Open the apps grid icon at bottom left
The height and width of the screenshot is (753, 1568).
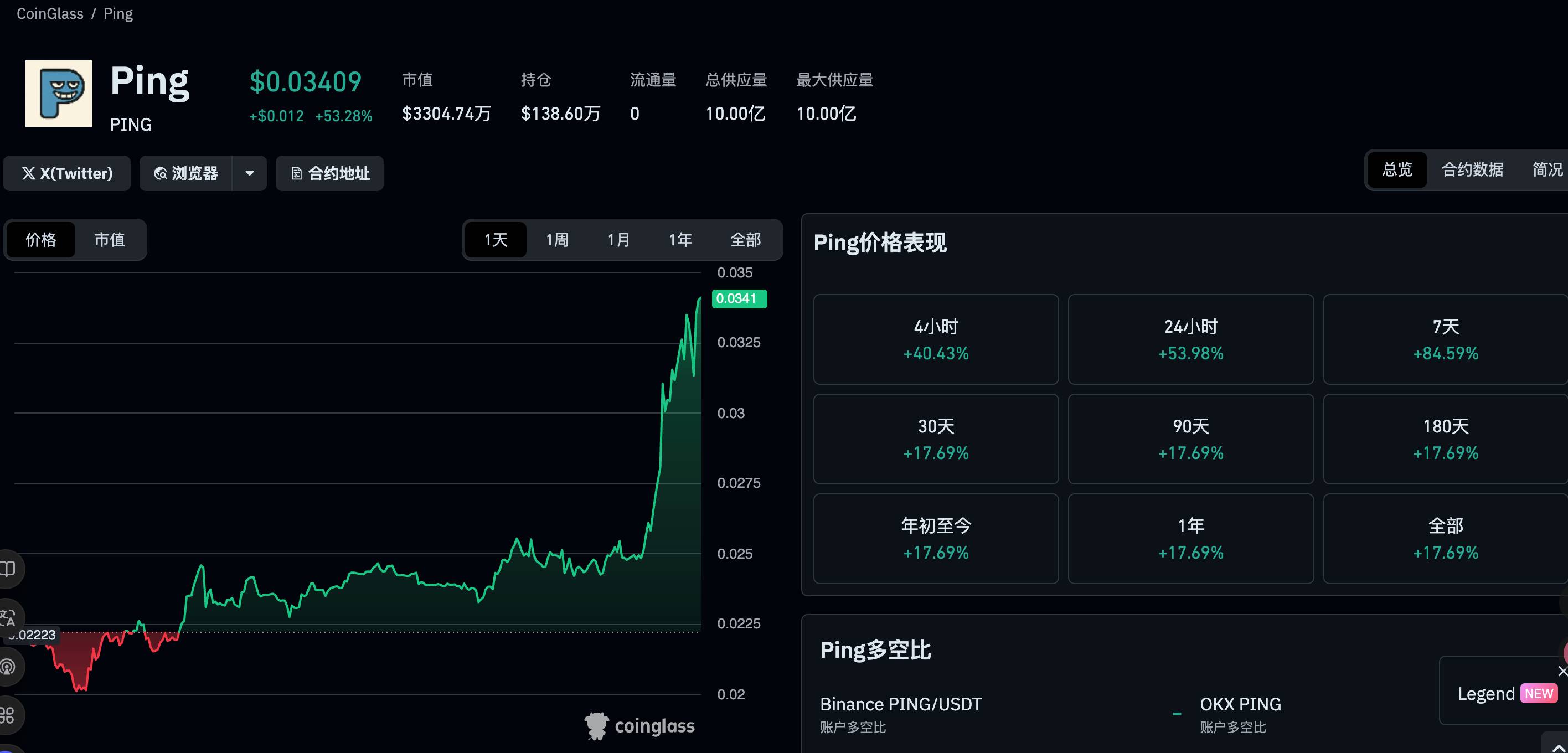coord(7,715)
